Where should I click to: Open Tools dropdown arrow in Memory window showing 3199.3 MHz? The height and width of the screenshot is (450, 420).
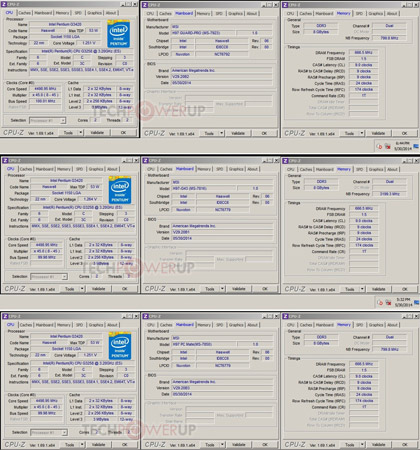(x=362, y=289)
